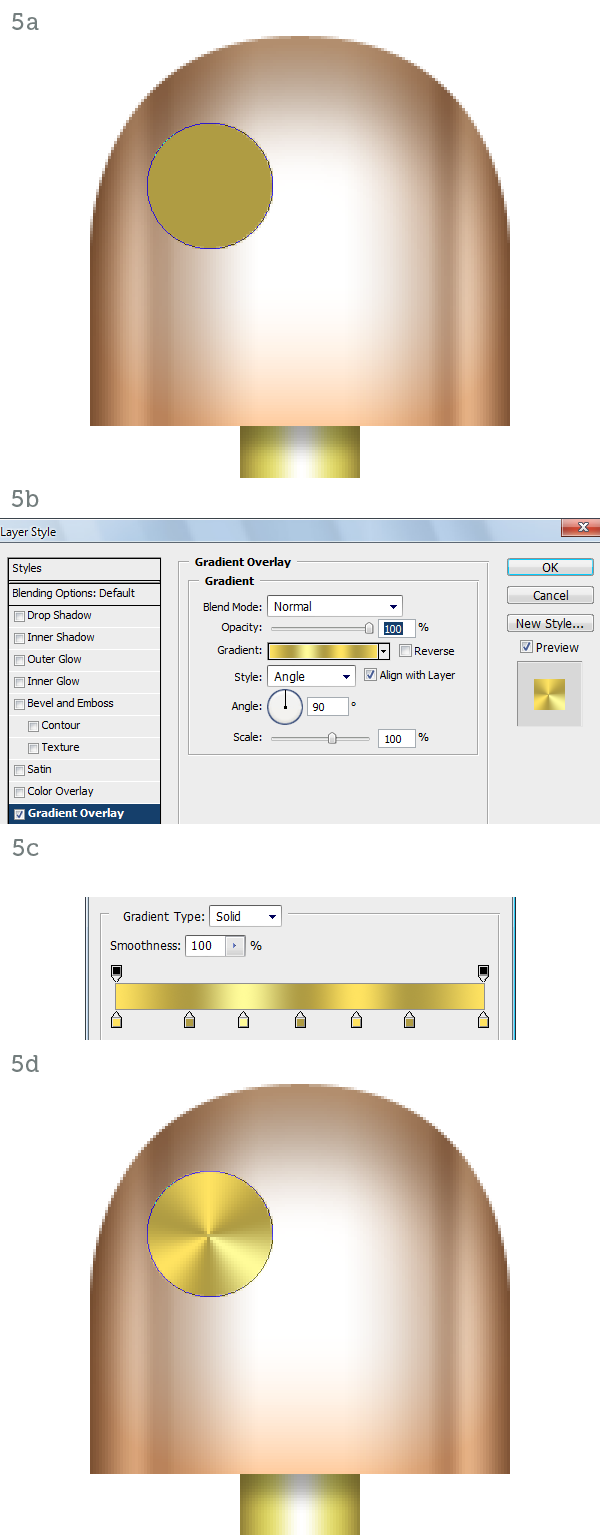Screen dimensions: 600x1535
Task: Open the Blend Mode dropdown
Action: [335, 606]
